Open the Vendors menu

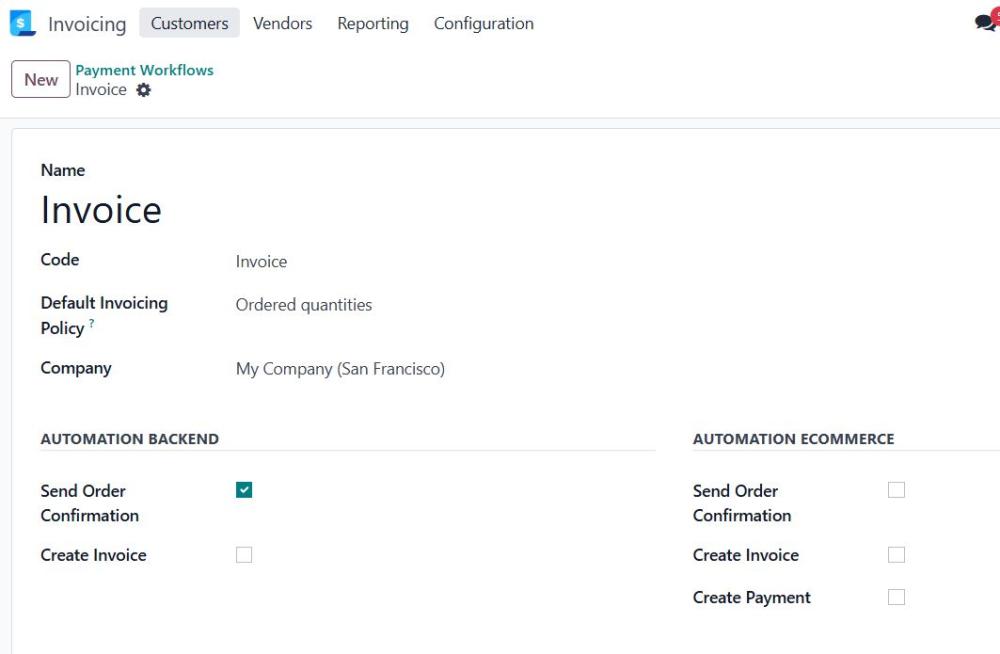coord(283,23)
